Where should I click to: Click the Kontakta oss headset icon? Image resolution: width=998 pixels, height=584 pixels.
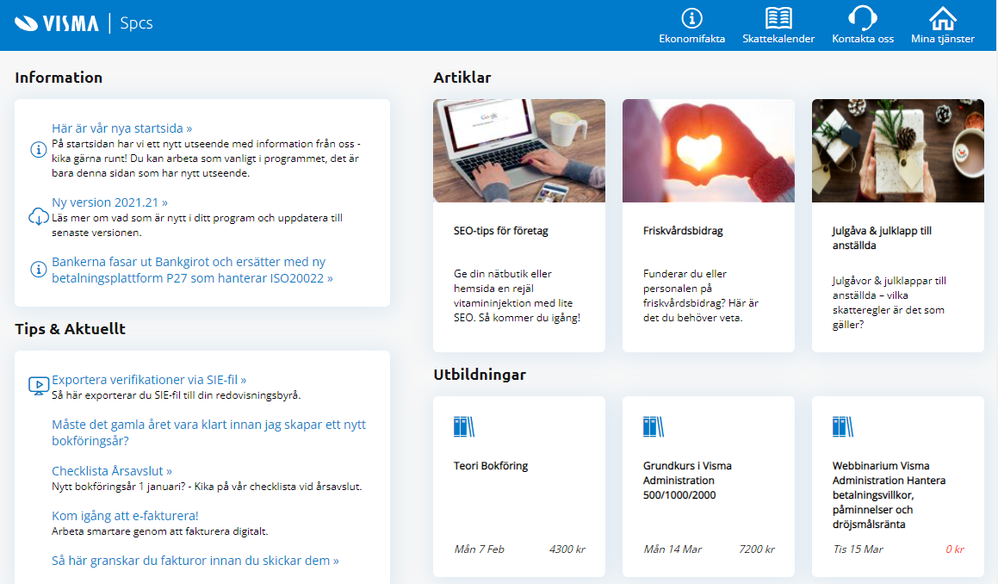pyautogui.click(x=862, y=18)
